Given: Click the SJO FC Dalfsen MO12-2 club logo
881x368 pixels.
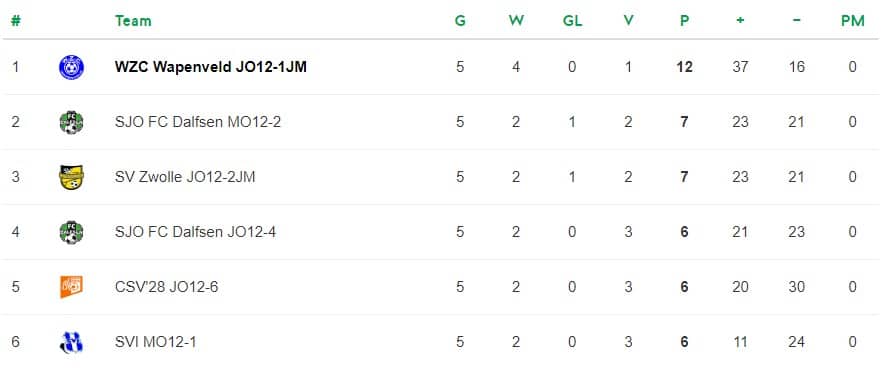Looking at the screenshot, I should tap(71, 122).
